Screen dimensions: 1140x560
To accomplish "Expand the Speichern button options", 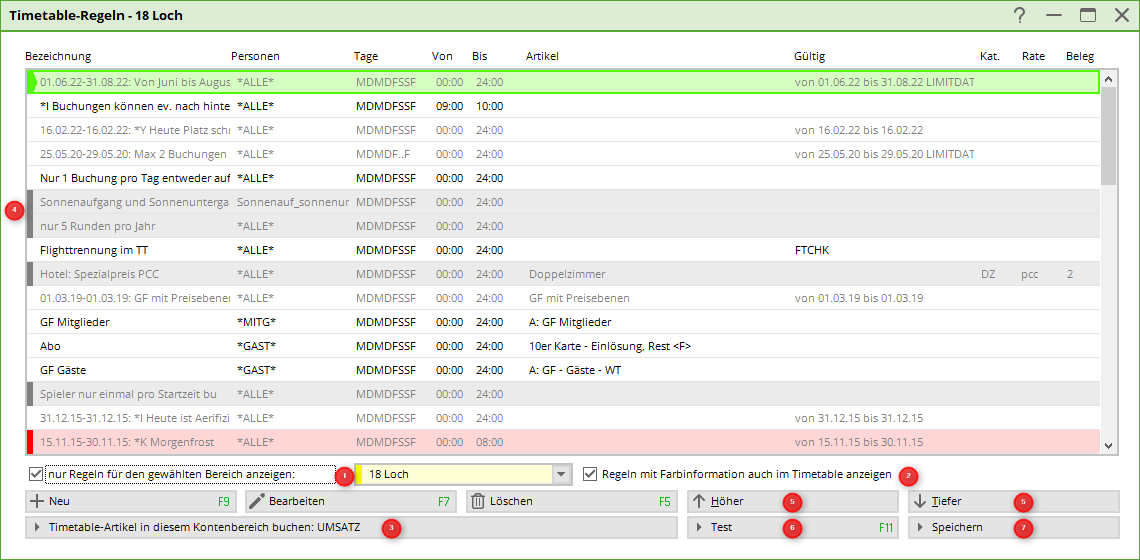I will (x=920, y=527).
